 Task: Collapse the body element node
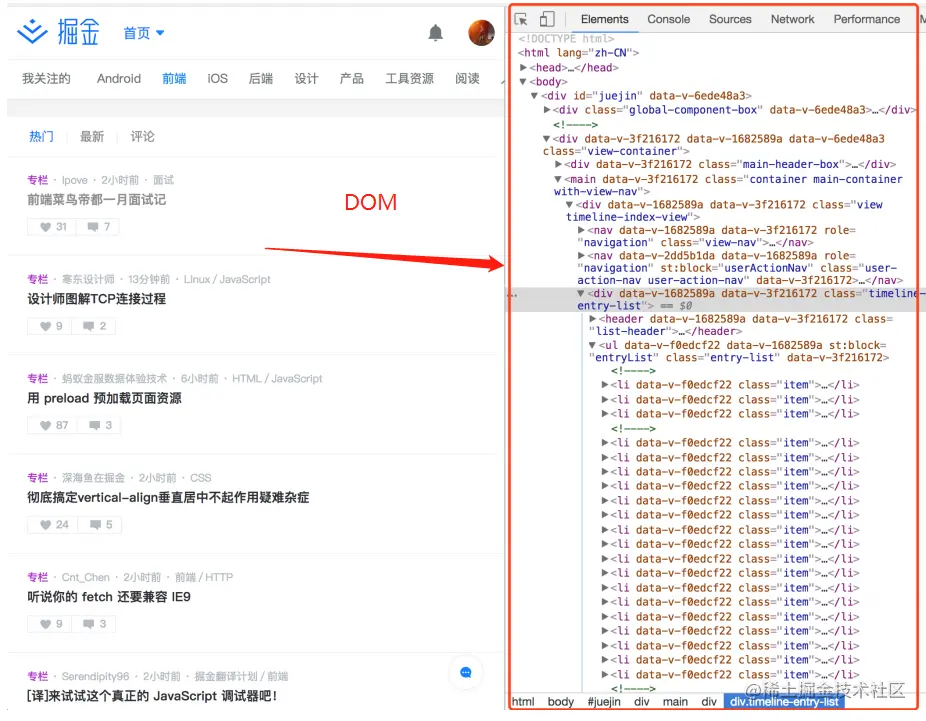pos(523,81)
